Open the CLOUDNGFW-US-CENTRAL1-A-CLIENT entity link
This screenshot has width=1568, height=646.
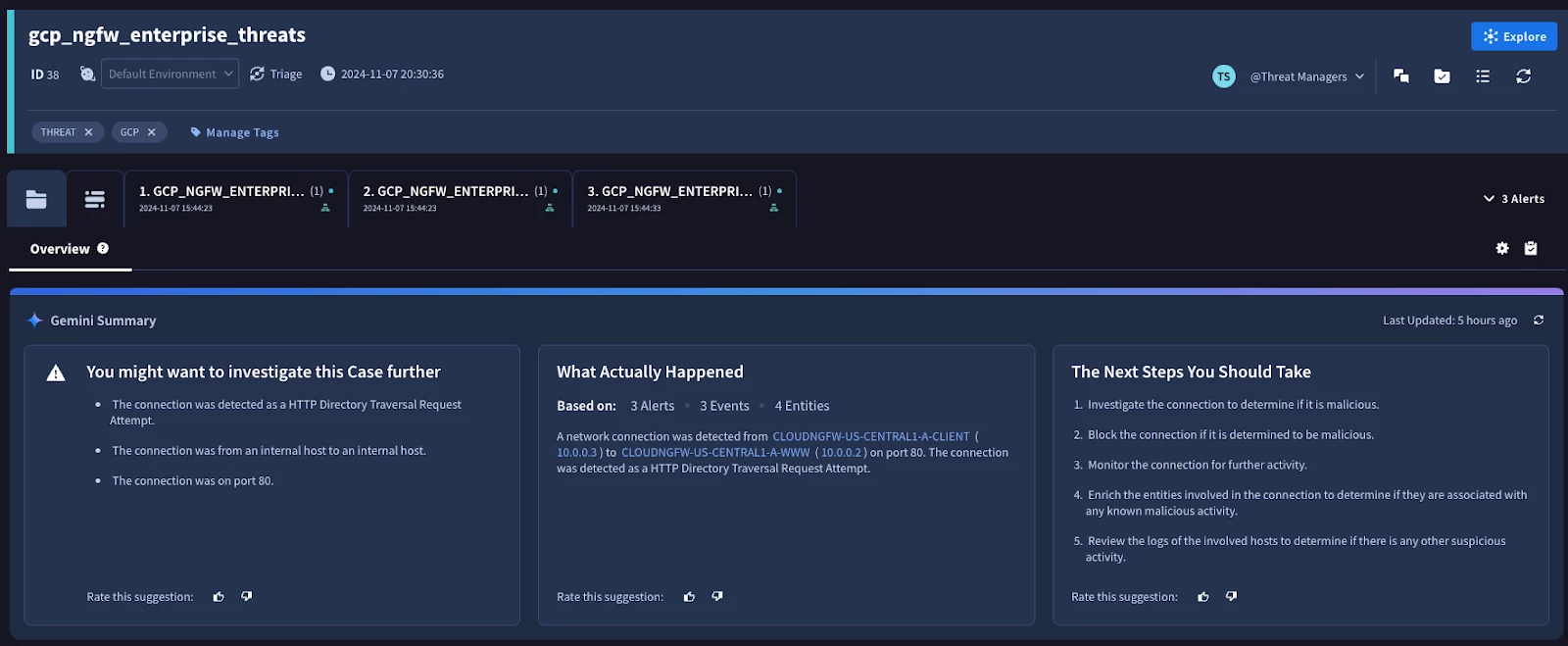pos(871,437)
